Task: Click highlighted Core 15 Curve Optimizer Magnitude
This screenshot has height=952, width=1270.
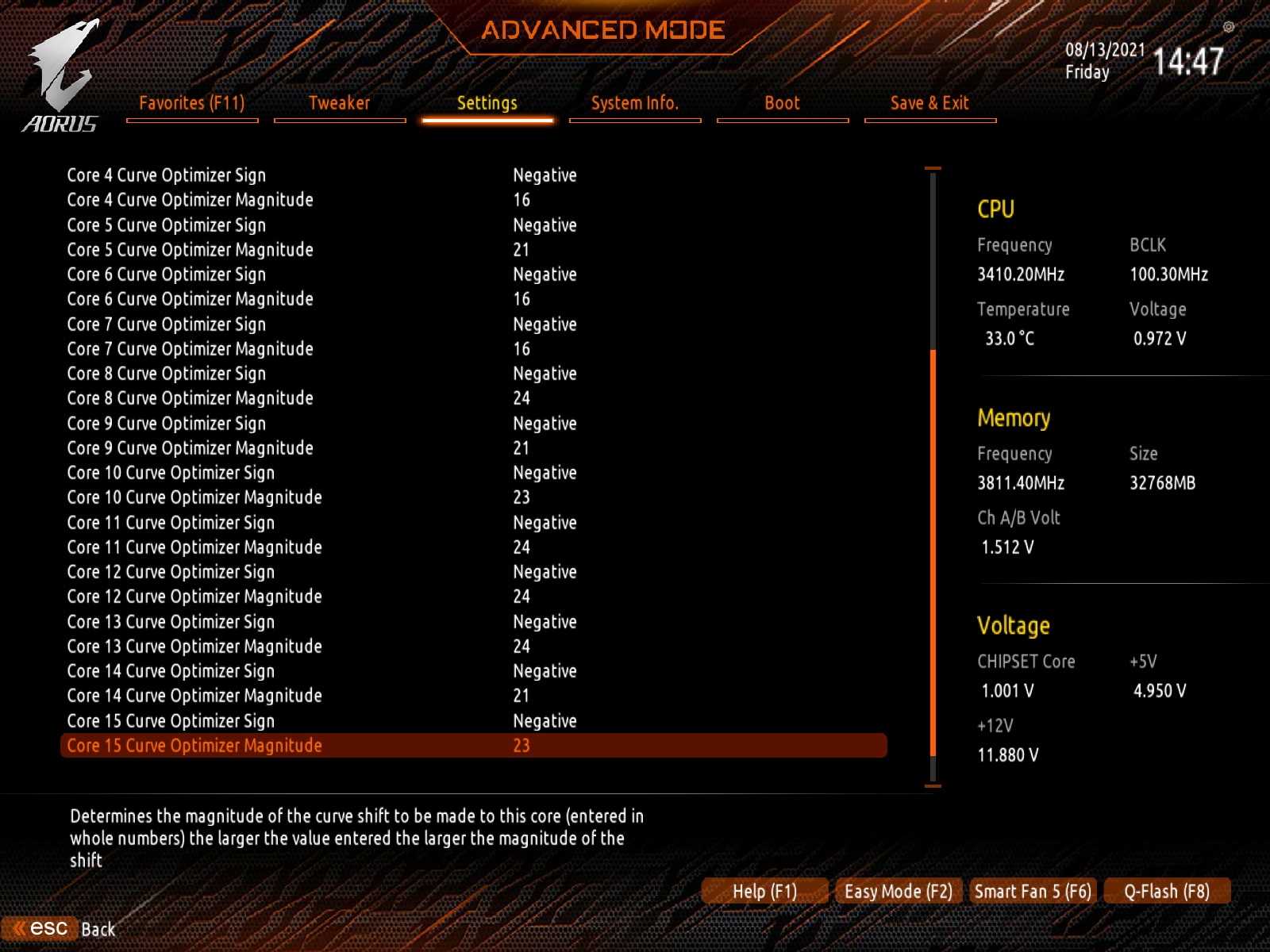Action: point(474,746)
